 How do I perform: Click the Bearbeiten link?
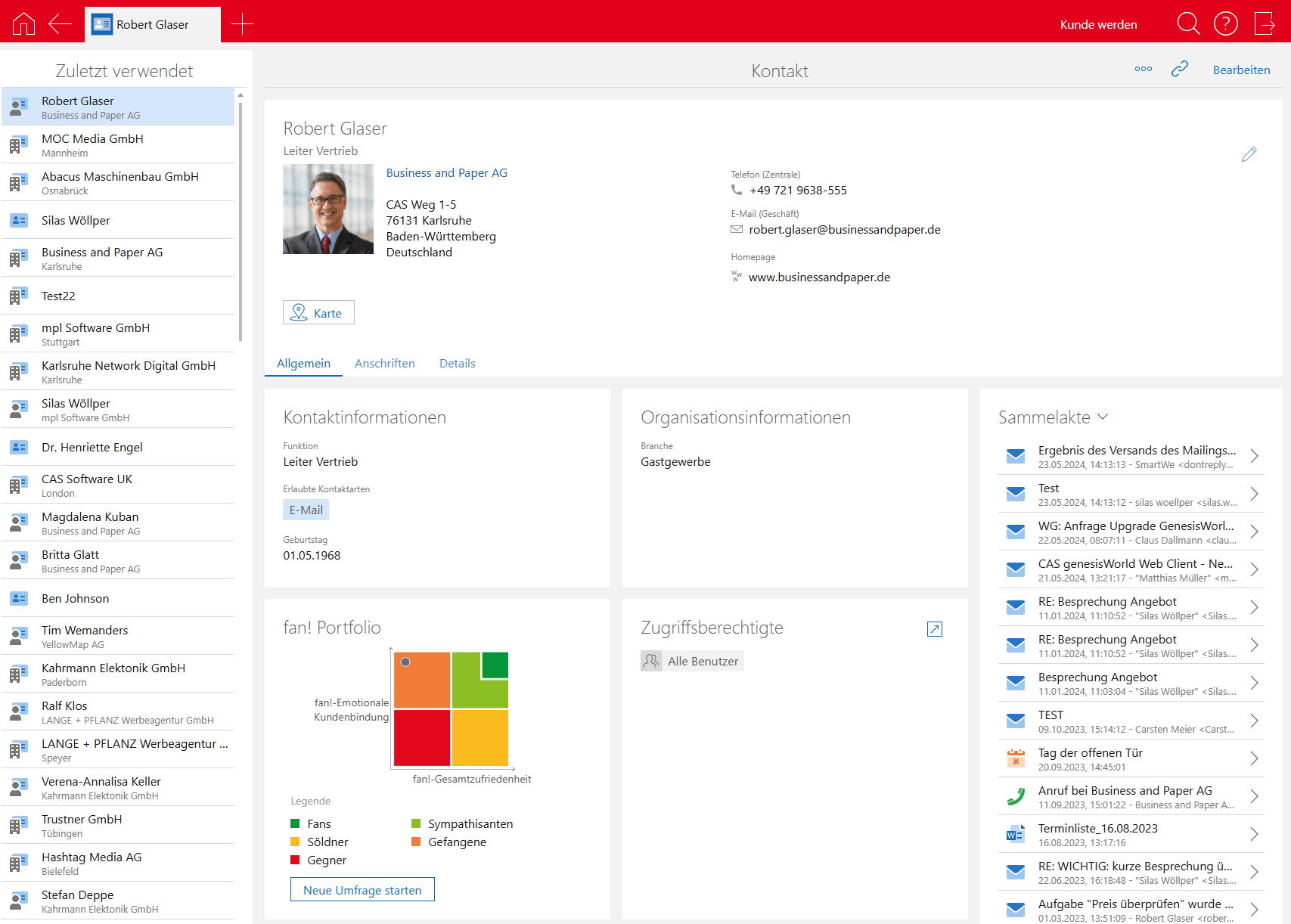click(1241, 70)
